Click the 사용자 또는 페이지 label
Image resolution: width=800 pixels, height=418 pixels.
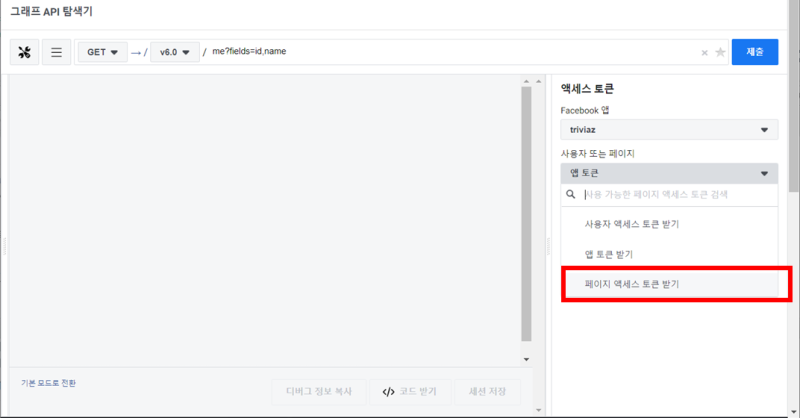[x=597, y=154]
